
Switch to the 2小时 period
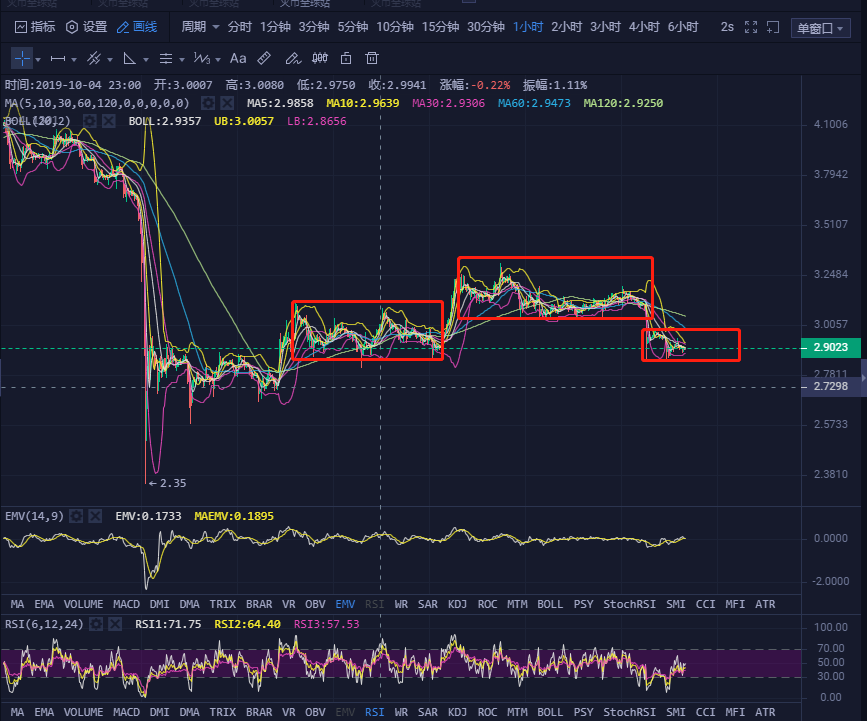click(567, 27)
